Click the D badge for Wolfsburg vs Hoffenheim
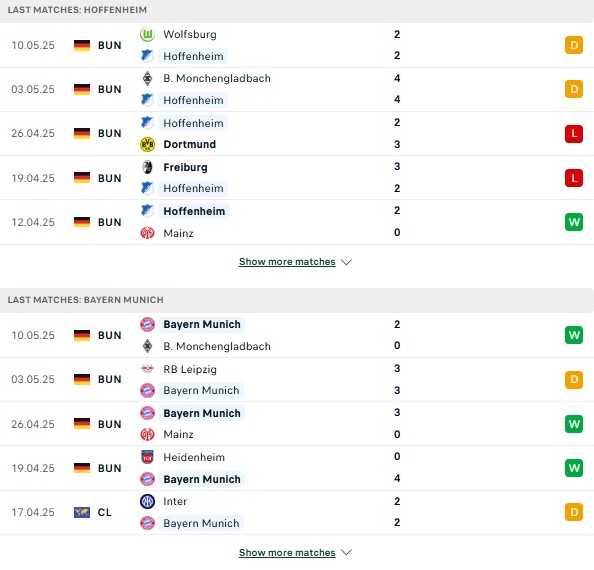Screen dimensions: 594x570 574,45
